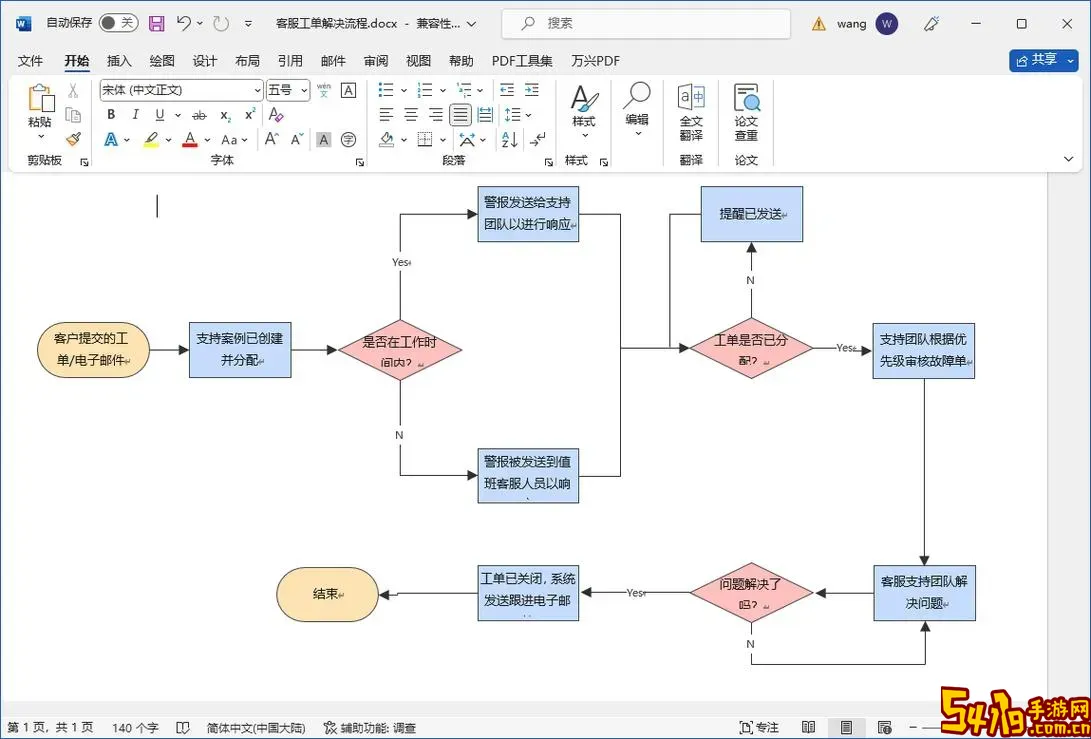This screenshot has height=739, width=1091.
Task: Open the numbering list dropdown
Action: (x=442, y=90)
